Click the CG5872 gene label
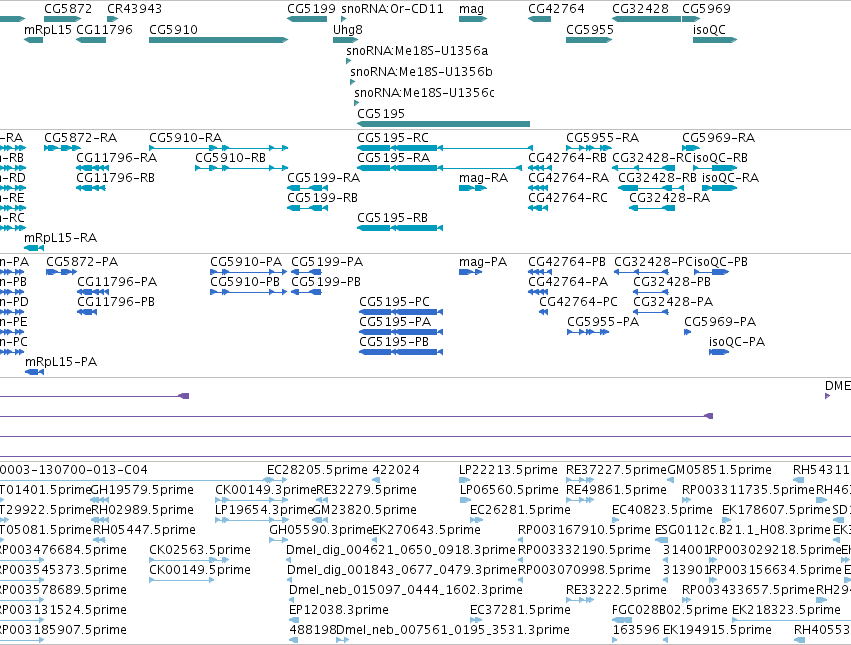The height and width of the screenshot is (645, 851). [x=68, y=9]
